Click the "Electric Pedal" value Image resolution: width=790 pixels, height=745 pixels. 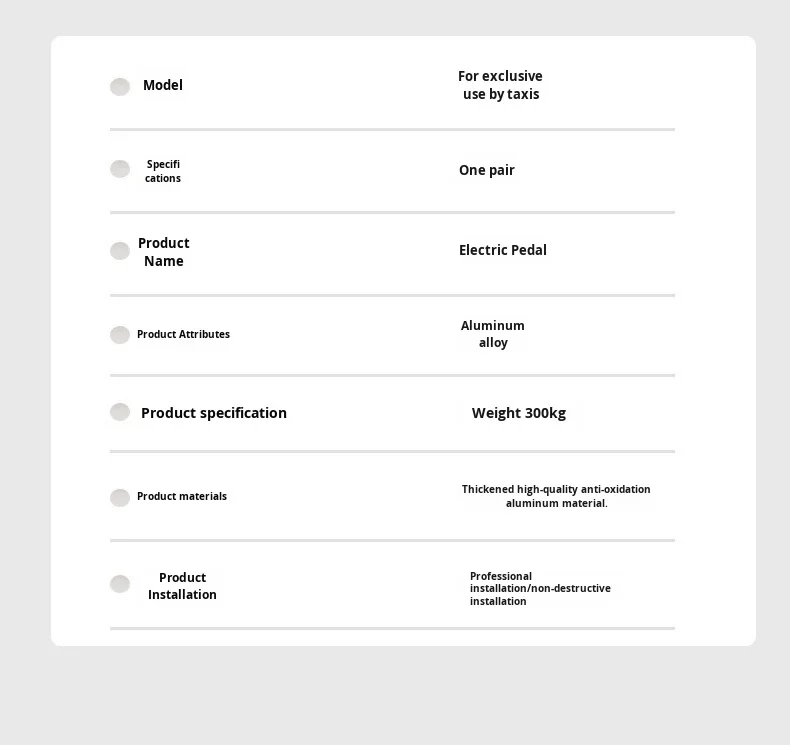[503, 250]
